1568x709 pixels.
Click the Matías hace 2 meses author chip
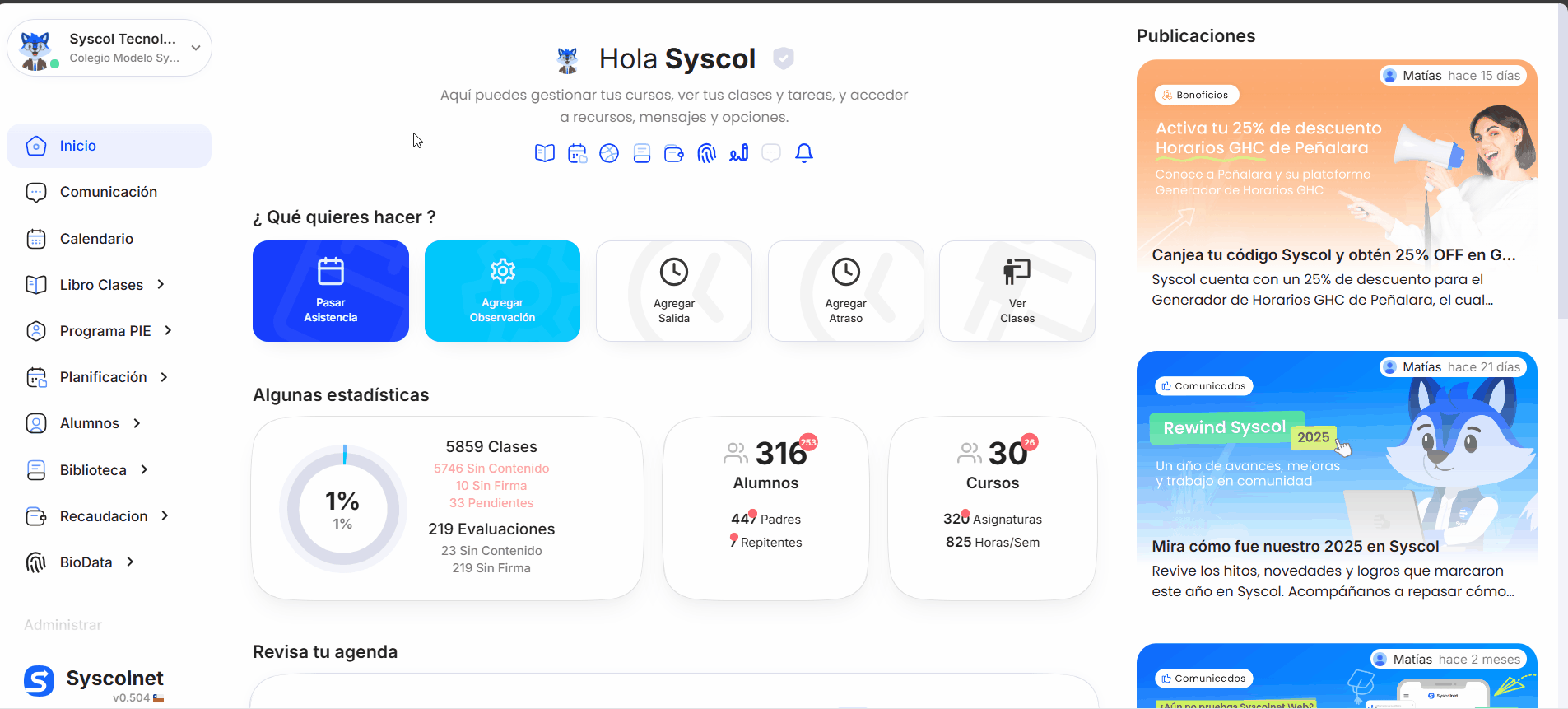click(1448, 660)
